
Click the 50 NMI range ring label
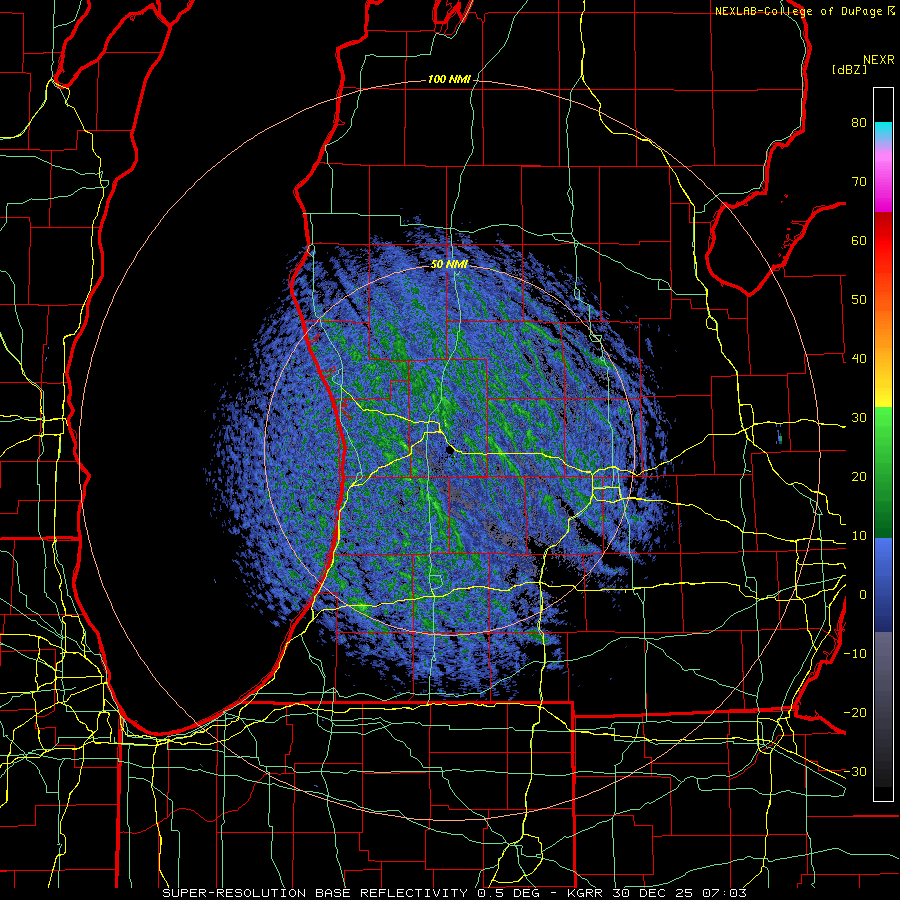pyautogui.click(x=449, y=265)
